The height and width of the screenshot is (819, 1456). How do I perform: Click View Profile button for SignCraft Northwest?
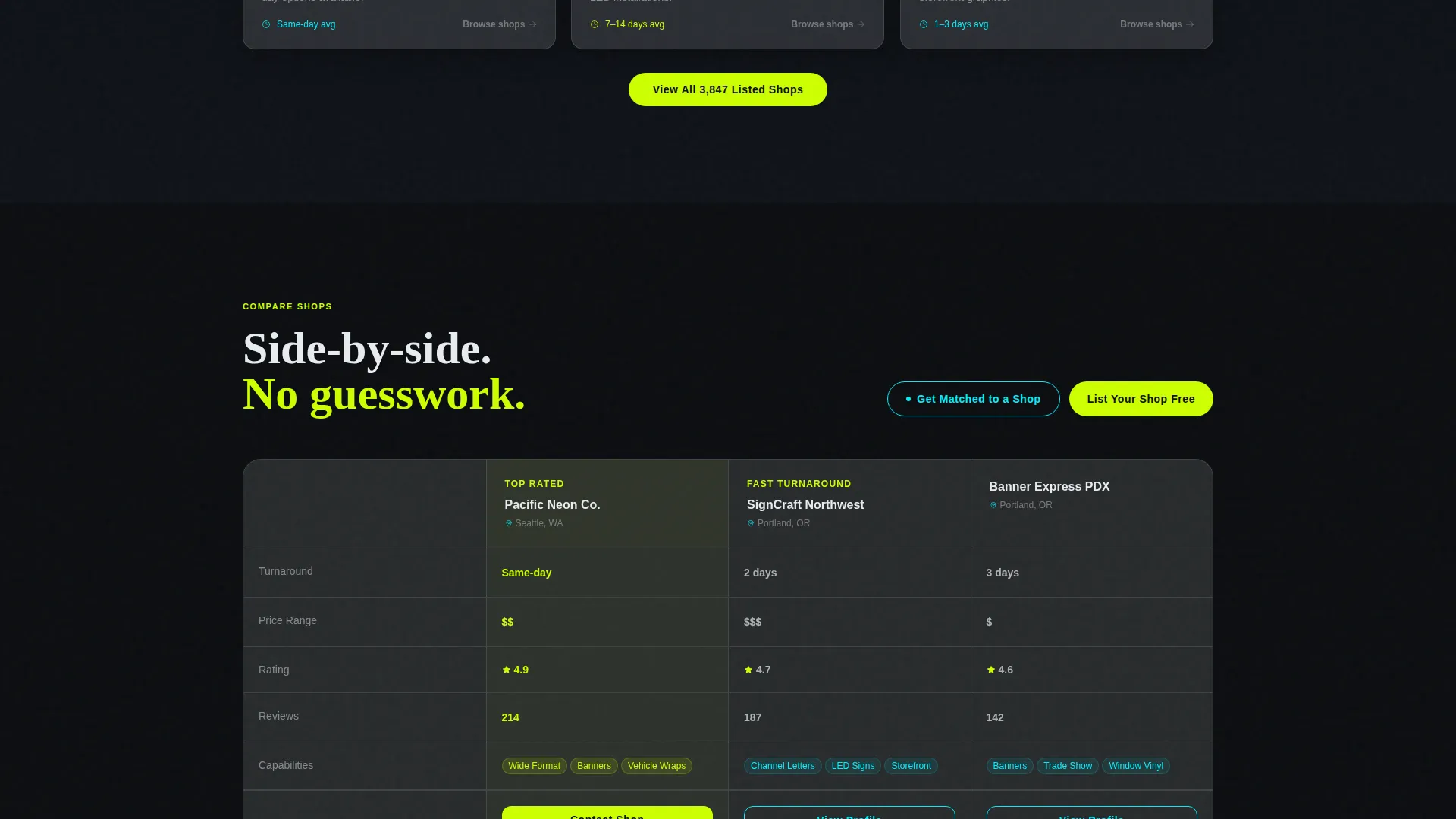(849, 813)
